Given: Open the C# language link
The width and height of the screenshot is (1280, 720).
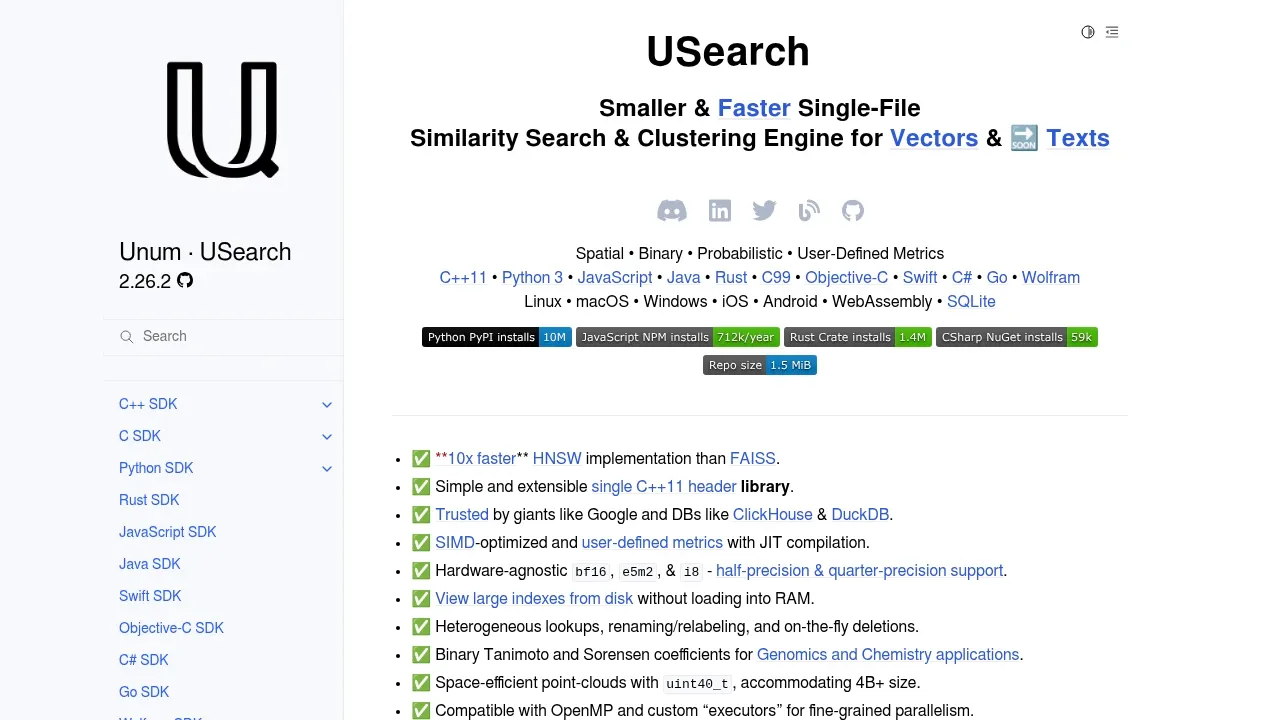Looking at the screenshot, I should tap(962, 278).
